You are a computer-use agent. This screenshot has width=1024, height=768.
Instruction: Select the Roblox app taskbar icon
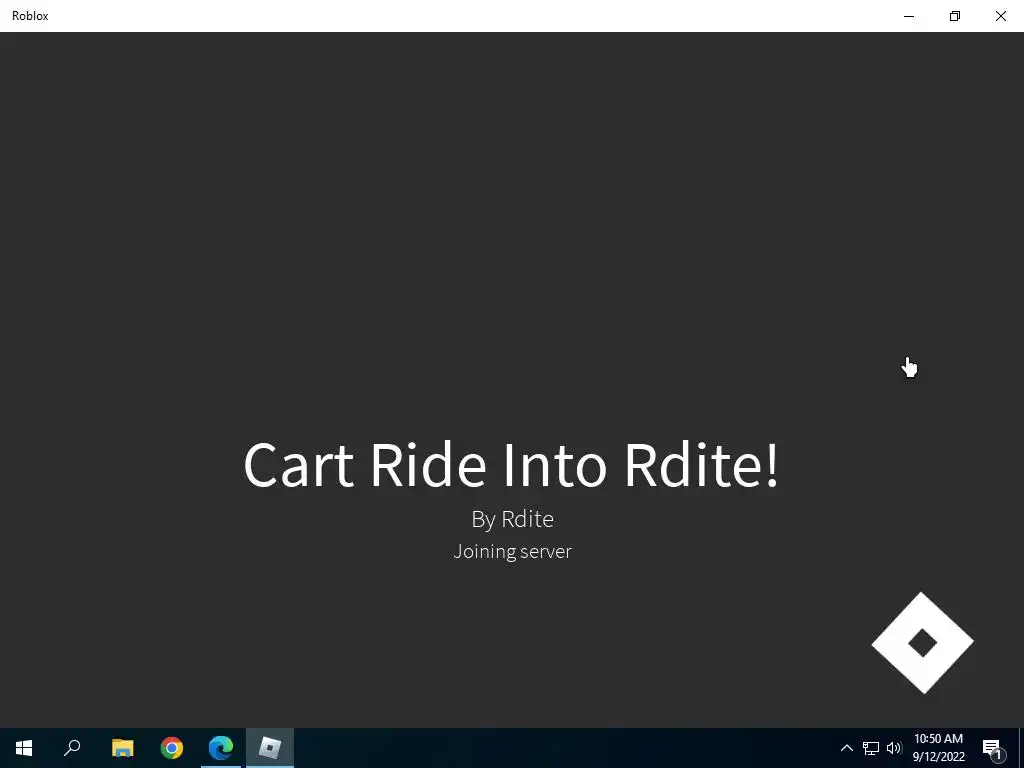click(270, 748)
